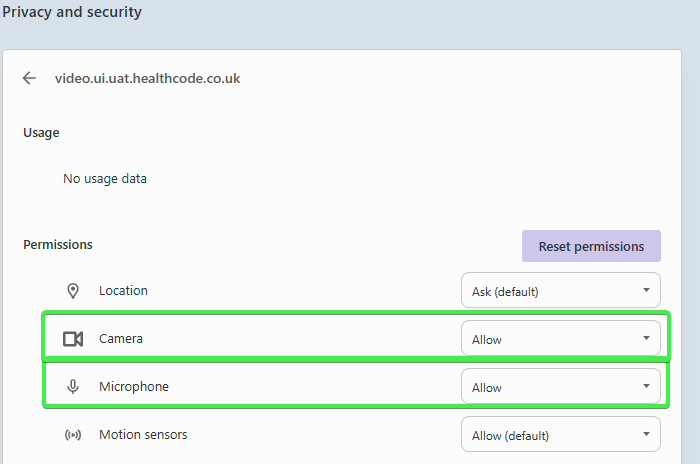Open the Location permission dropdown
The height and width of the screenshot is (464, 700).
560,291
